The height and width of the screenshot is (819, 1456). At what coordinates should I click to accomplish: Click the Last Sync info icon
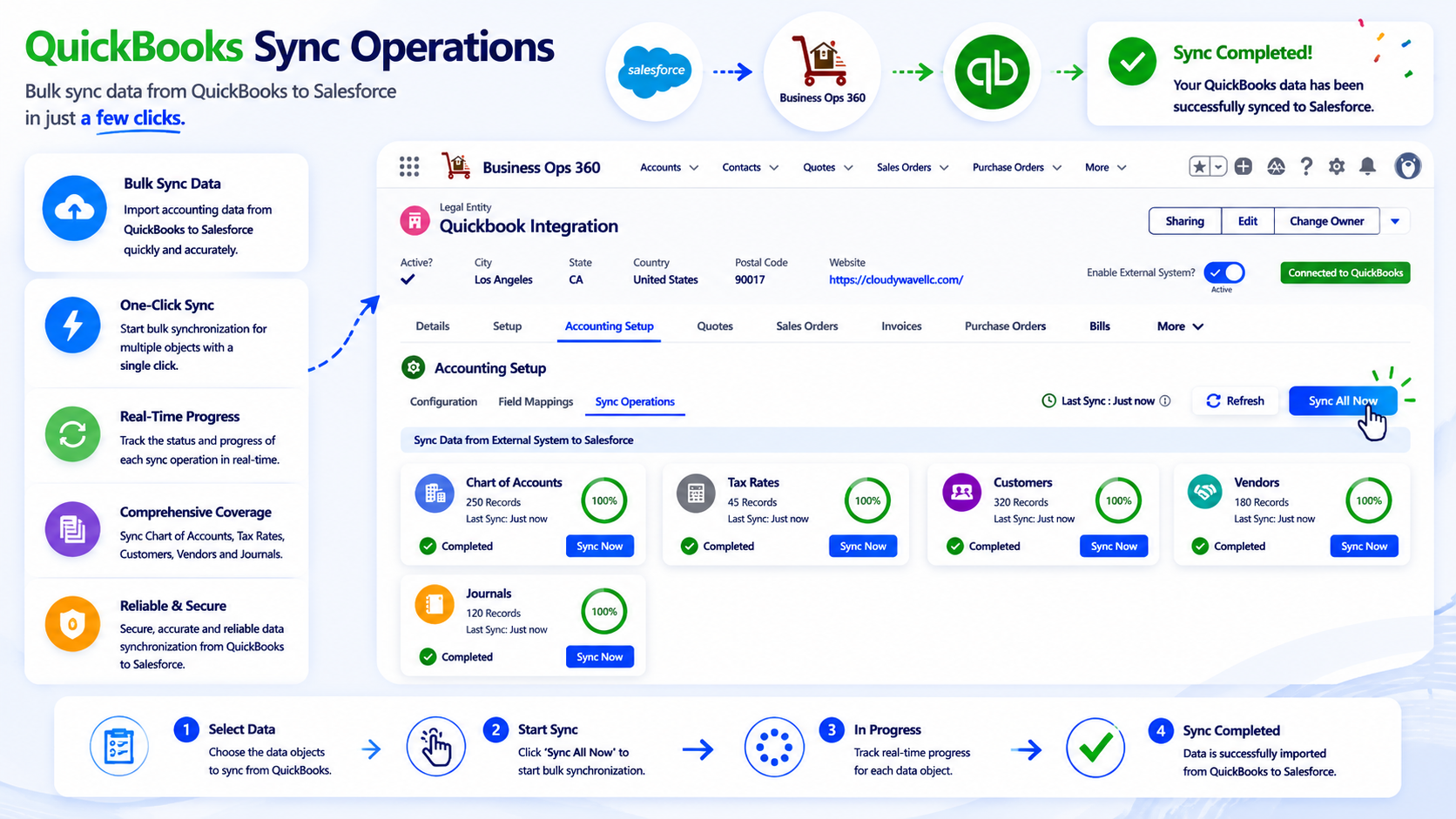1165,400
